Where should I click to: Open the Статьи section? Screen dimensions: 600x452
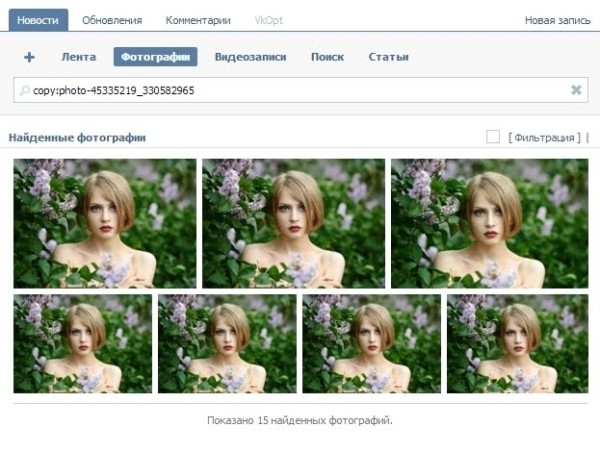[388, 57]
